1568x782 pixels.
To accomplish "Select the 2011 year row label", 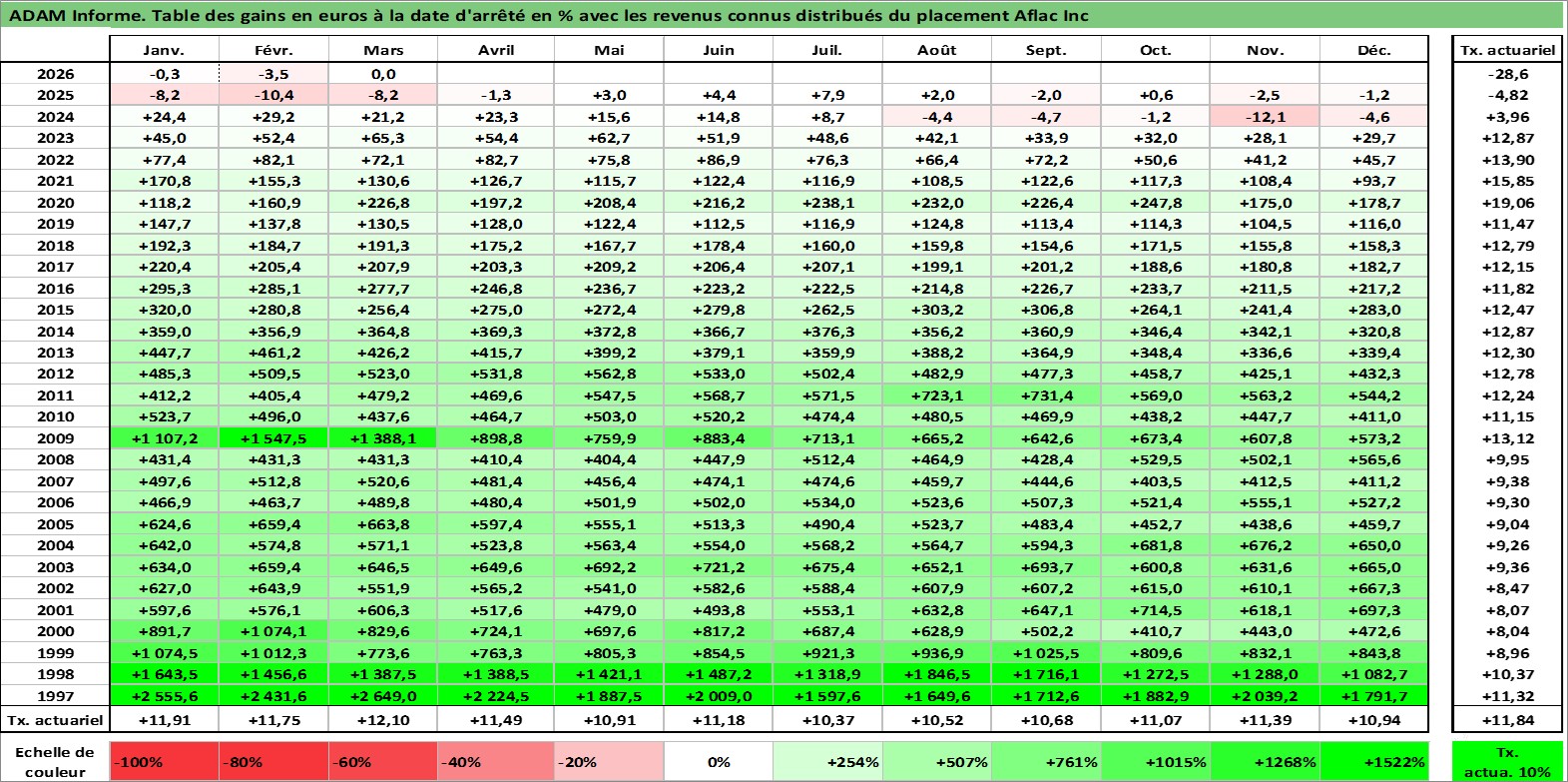I will 55,395.
